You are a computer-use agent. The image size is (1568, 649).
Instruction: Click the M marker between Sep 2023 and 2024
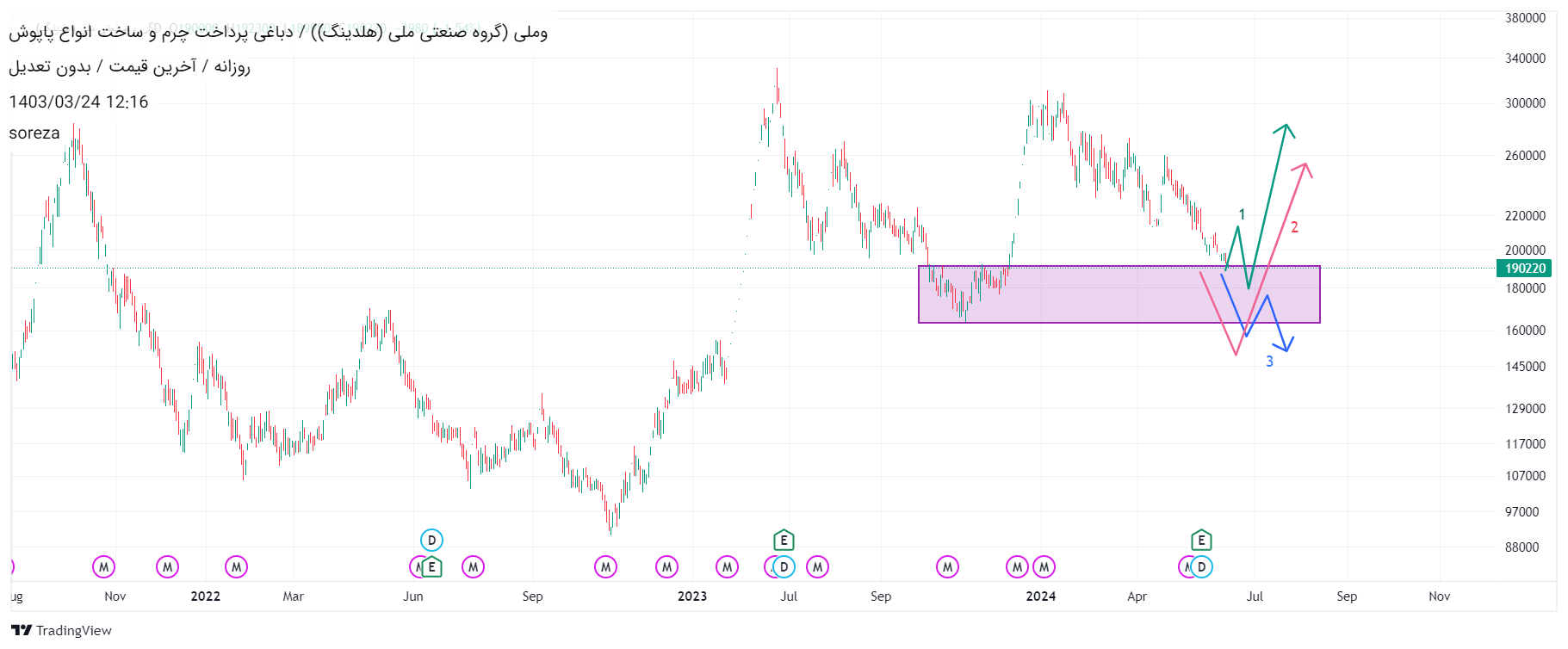(x=947, y=566)
